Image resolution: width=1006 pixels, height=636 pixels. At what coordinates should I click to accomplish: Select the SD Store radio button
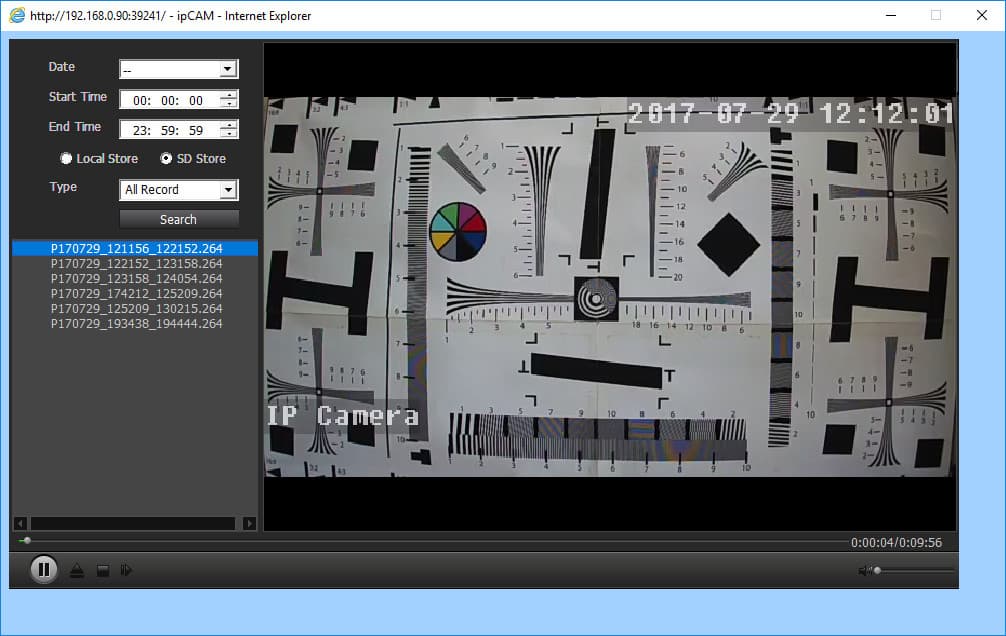coord(166,158)
